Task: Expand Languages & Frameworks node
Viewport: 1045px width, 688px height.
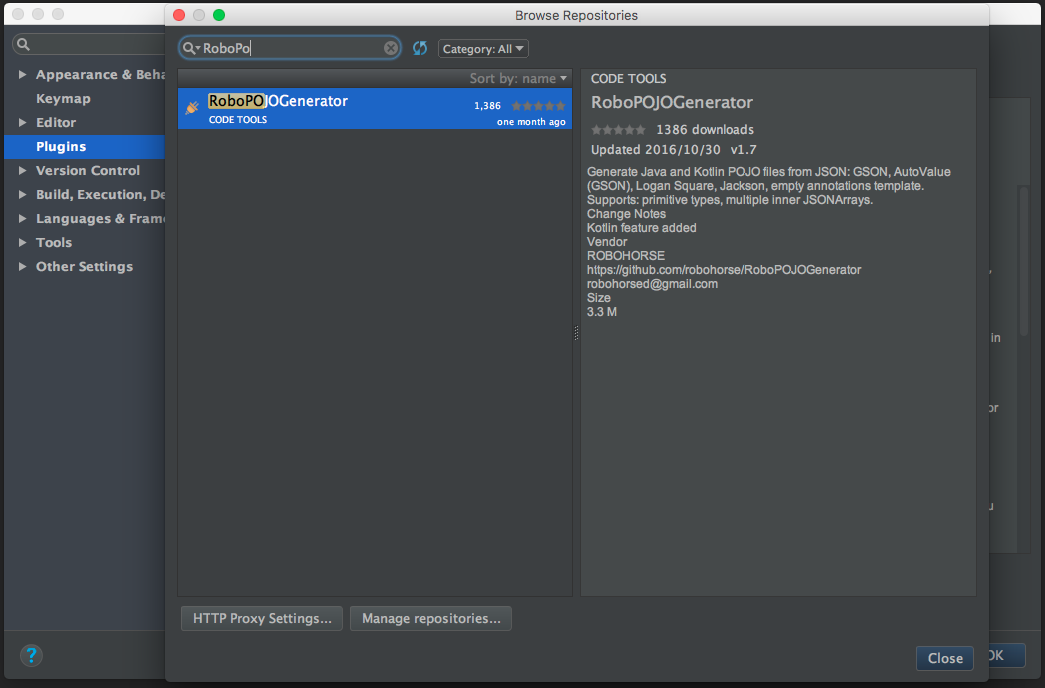Action: point(22,219)
